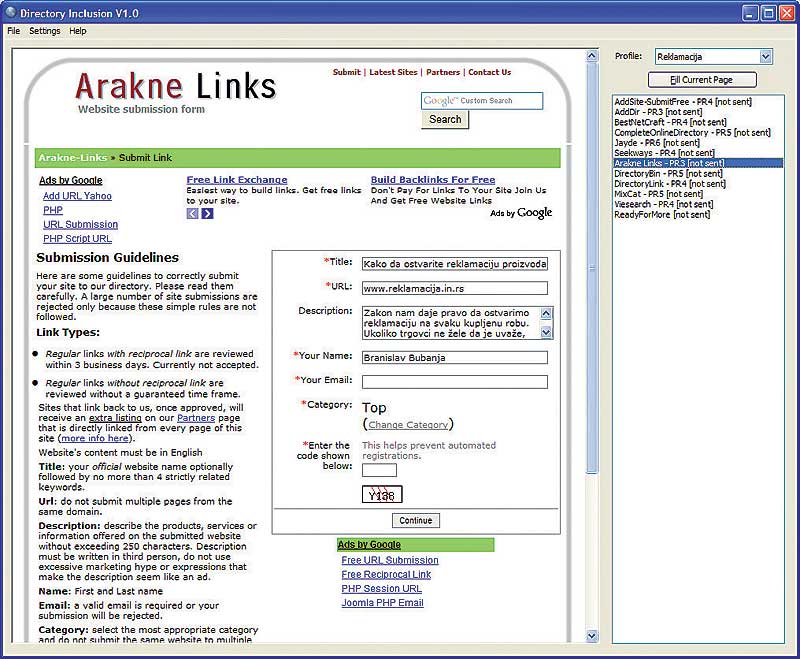Viewport: 800px width, 659px height.
Task: Select ReadyForMore list entry
Action: coord(662,215)
